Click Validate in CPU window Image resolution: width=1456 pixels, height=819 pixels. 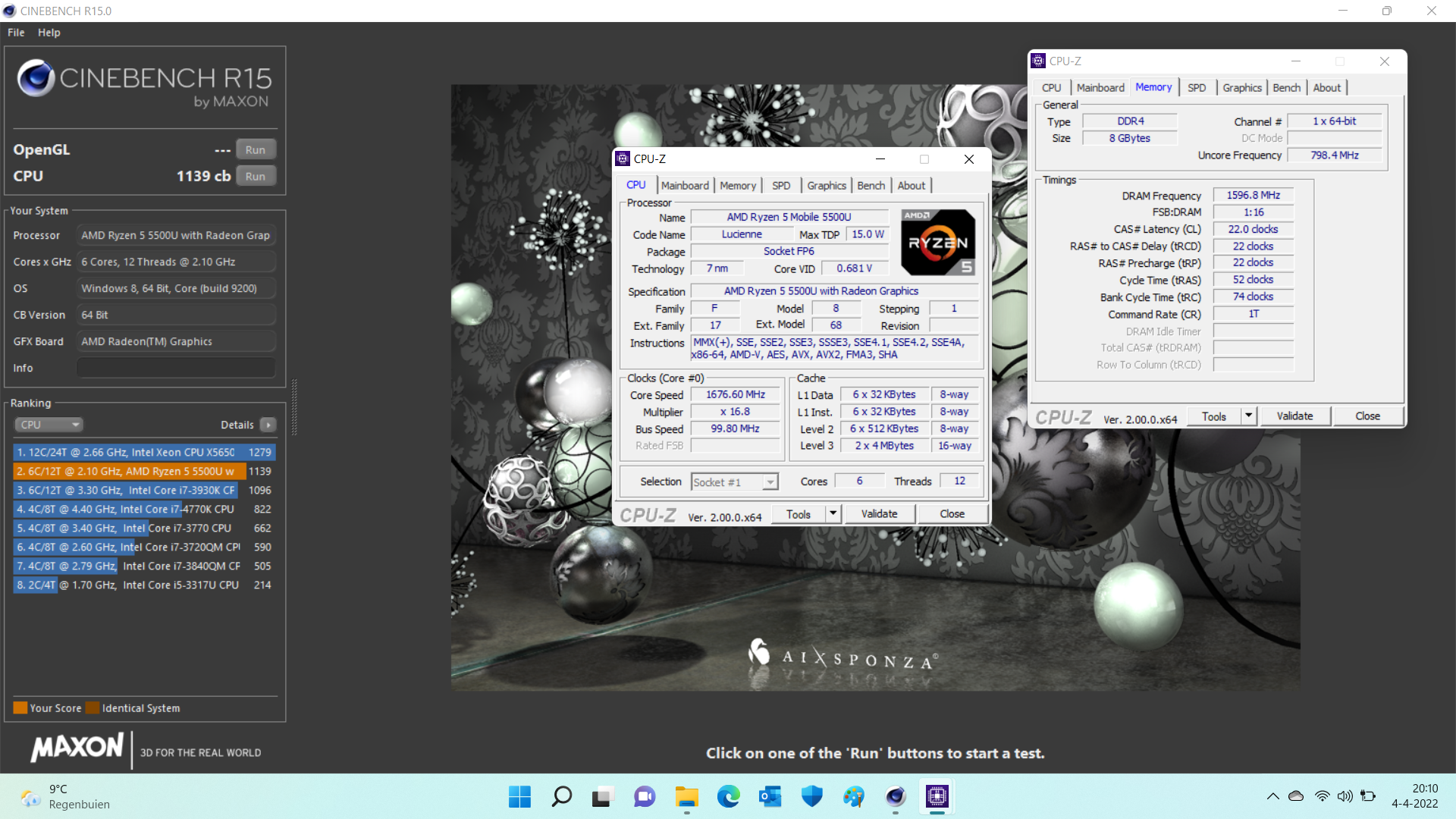point(879,514)
